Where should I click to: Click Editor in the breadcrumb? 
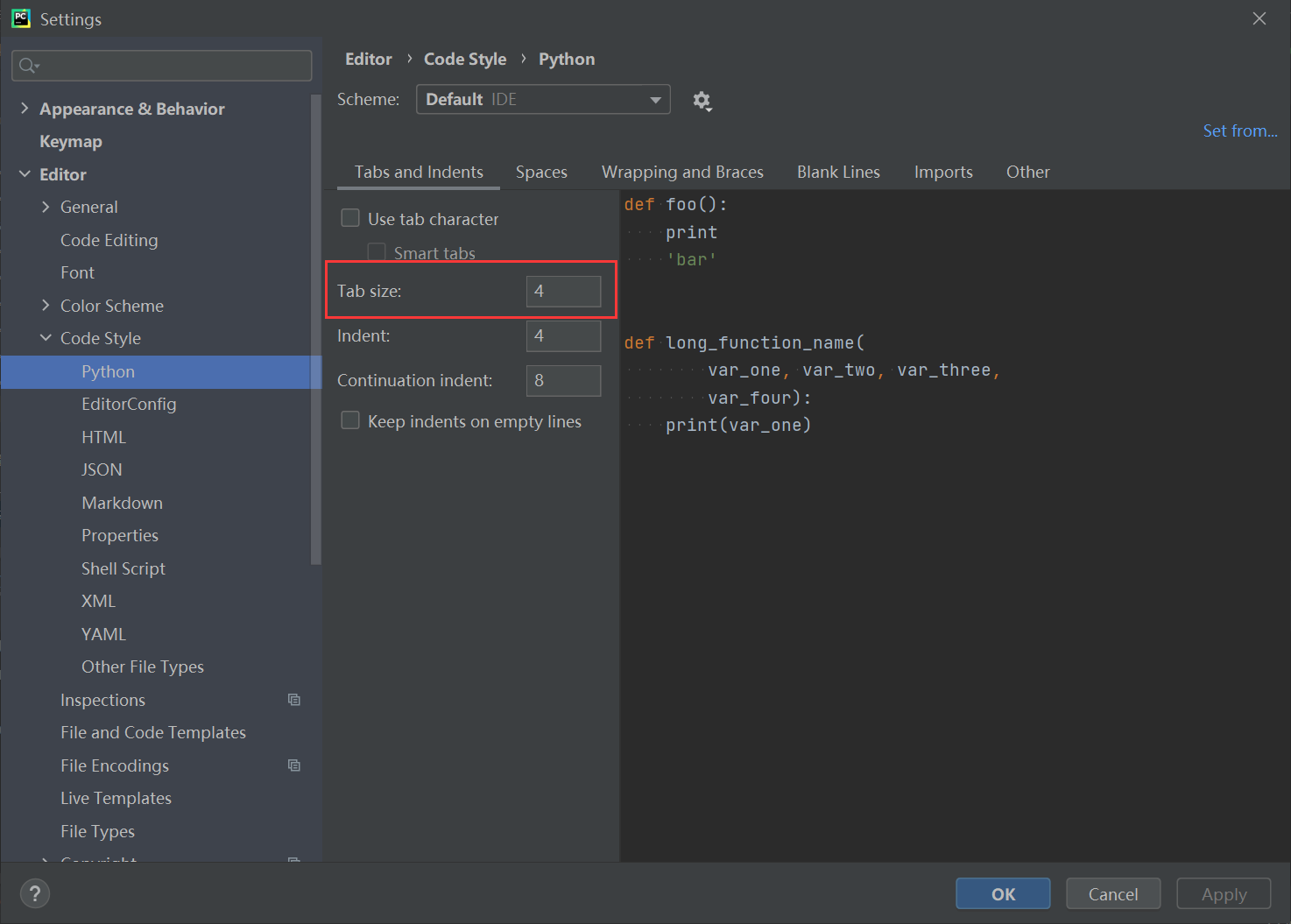tap(369, 59)
